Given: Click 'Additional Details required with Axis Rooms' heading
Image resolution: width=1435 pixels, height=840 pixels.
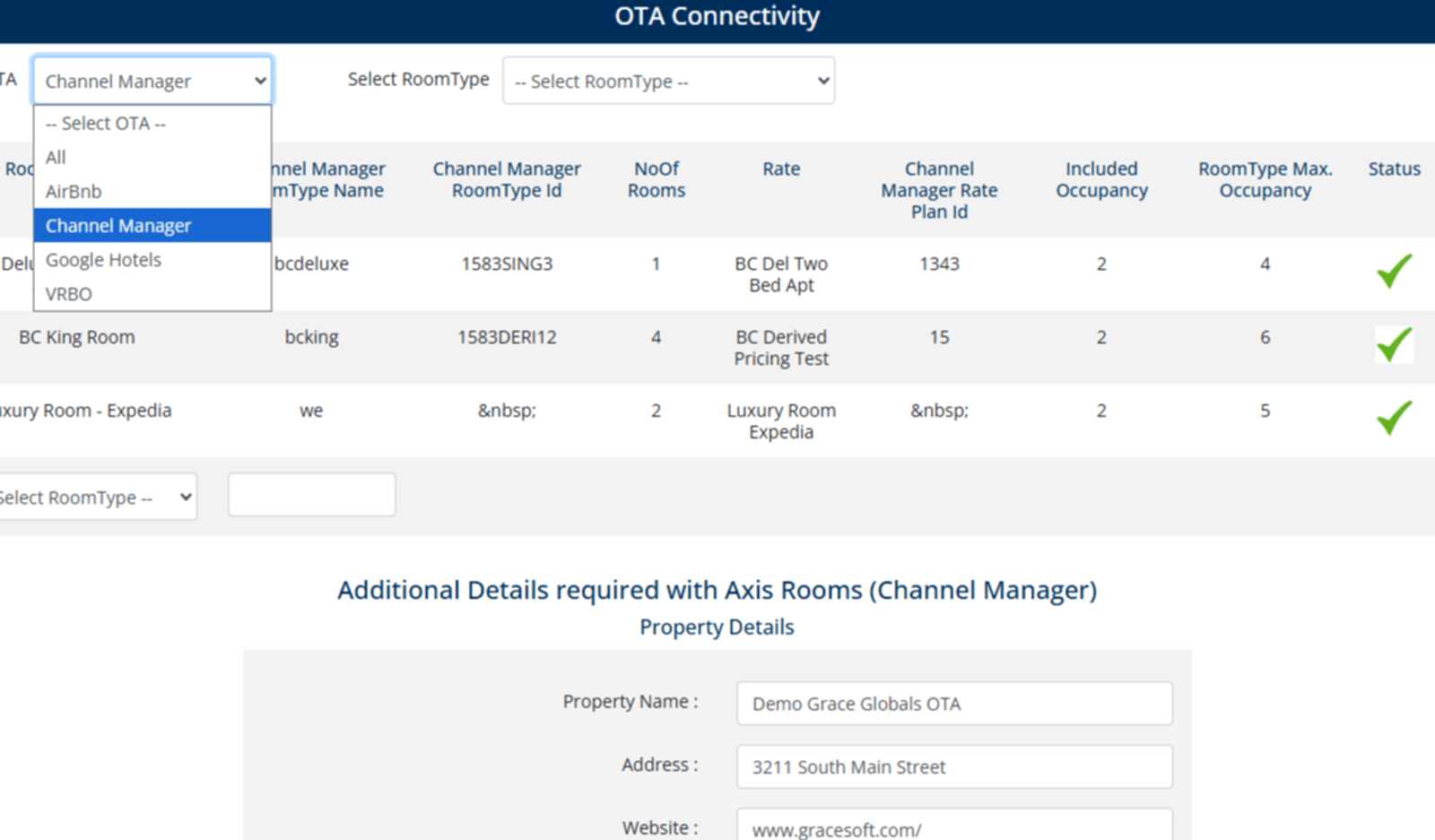Looking at the screenshot, I should click(x=717, y=590).
